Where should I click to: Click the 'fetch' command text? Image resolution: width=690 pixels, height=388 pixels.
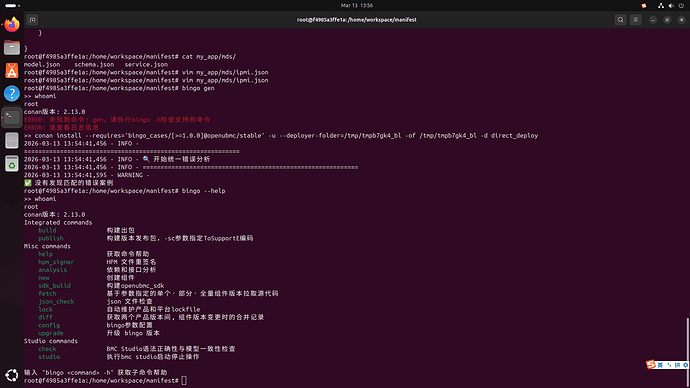[x=47, y=293]
